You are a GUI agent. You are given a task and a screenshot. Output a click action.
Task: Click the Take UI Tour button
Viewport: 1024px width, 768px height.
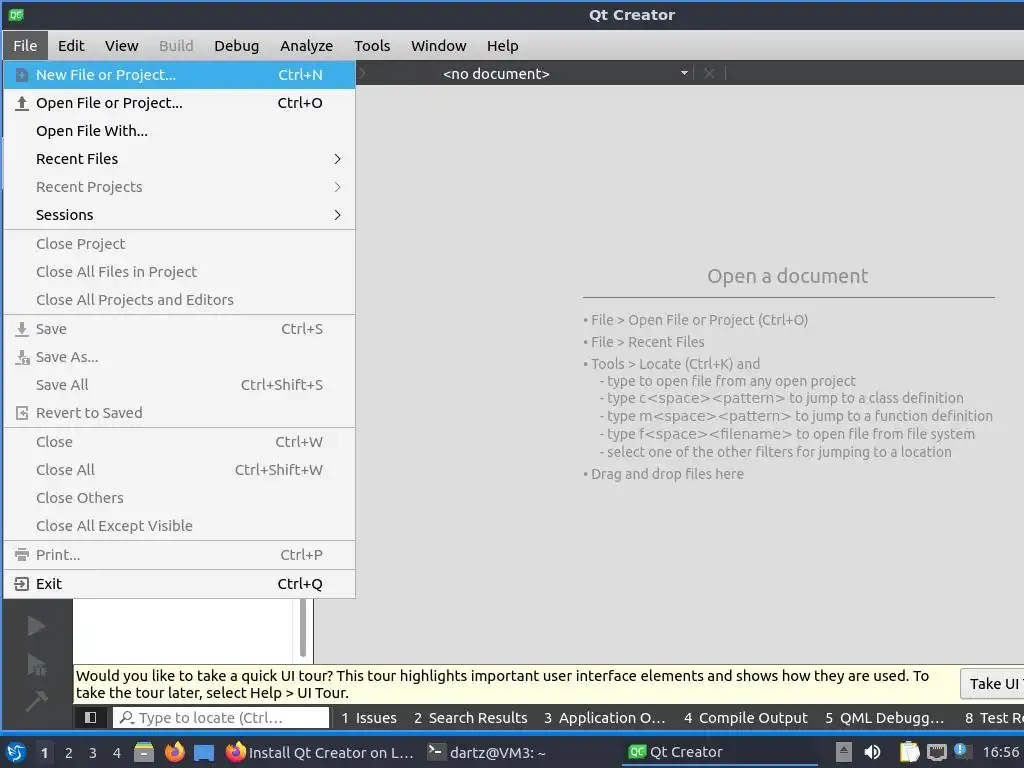pos(993,684)
